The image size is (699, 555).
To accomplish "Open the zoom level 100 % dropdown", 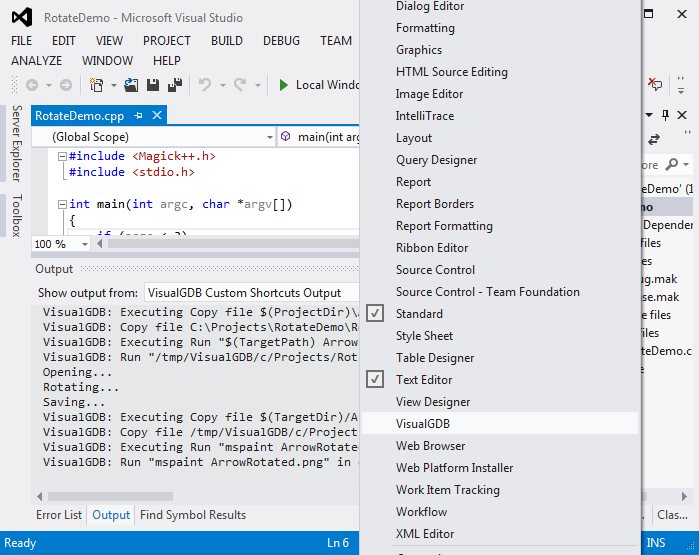I will (85, 244).
